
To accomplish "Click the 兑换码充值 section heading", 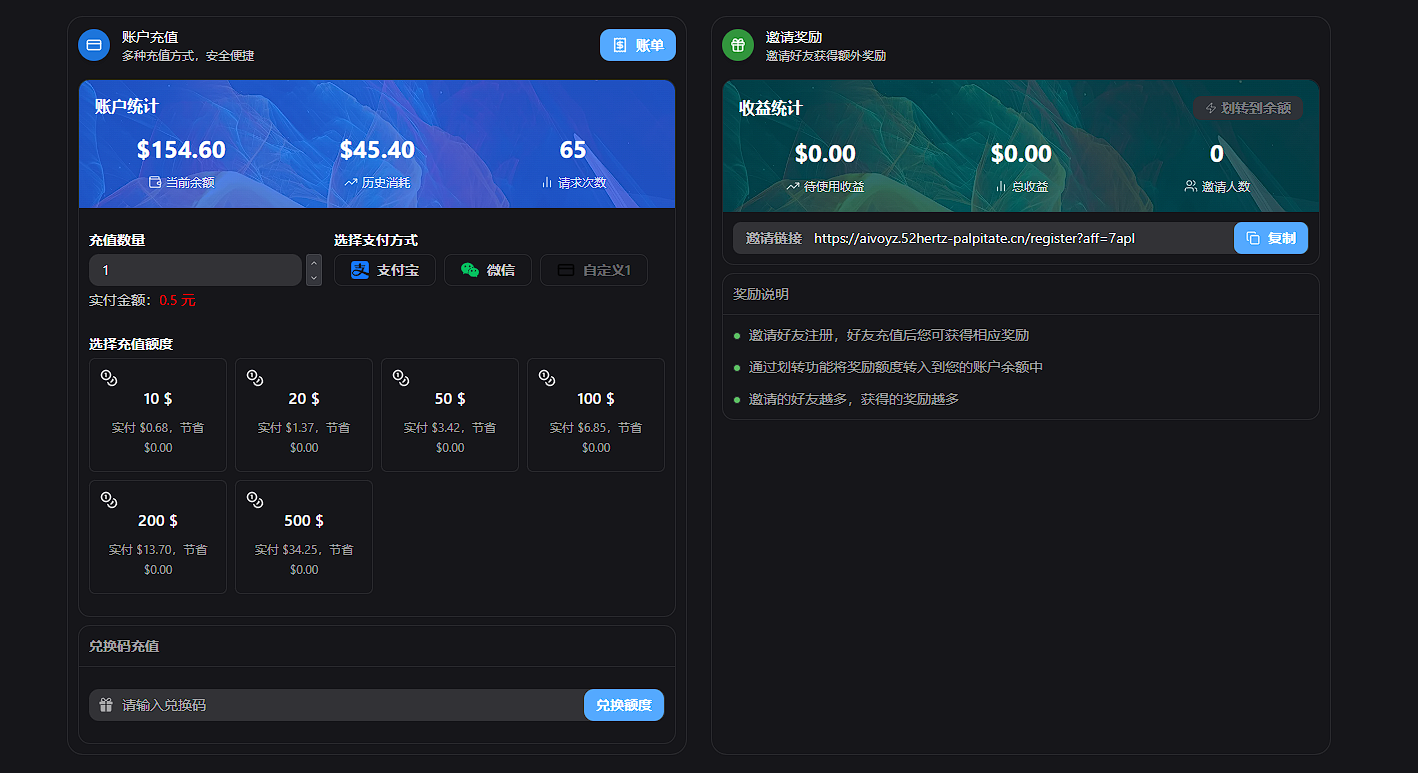I will 124,646.
